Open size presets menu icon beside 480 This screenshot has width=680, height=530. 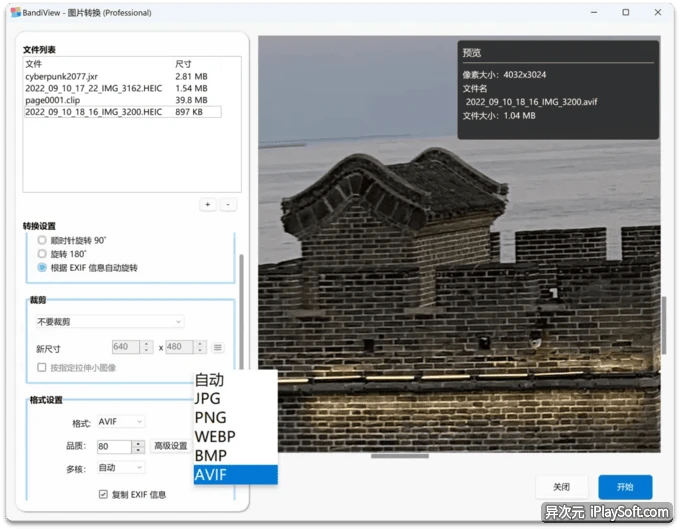point(218,347)
